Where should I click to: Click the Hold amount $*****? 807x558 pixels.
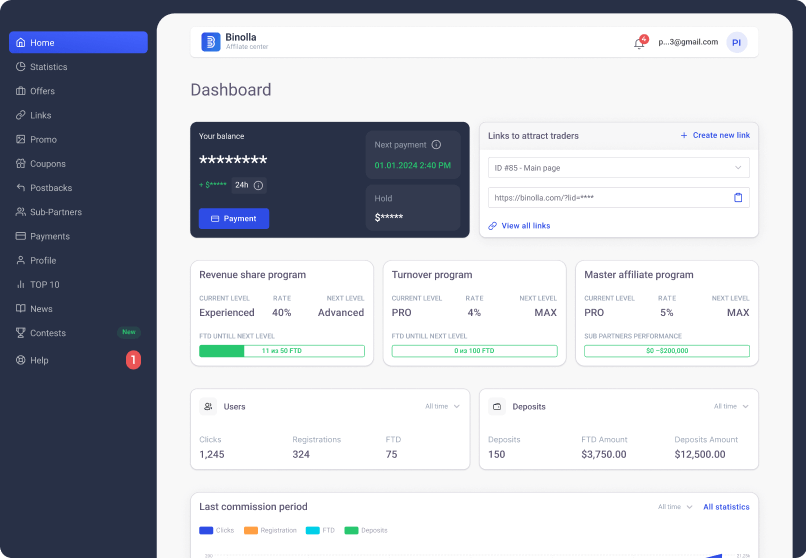[x=389, y=217]
